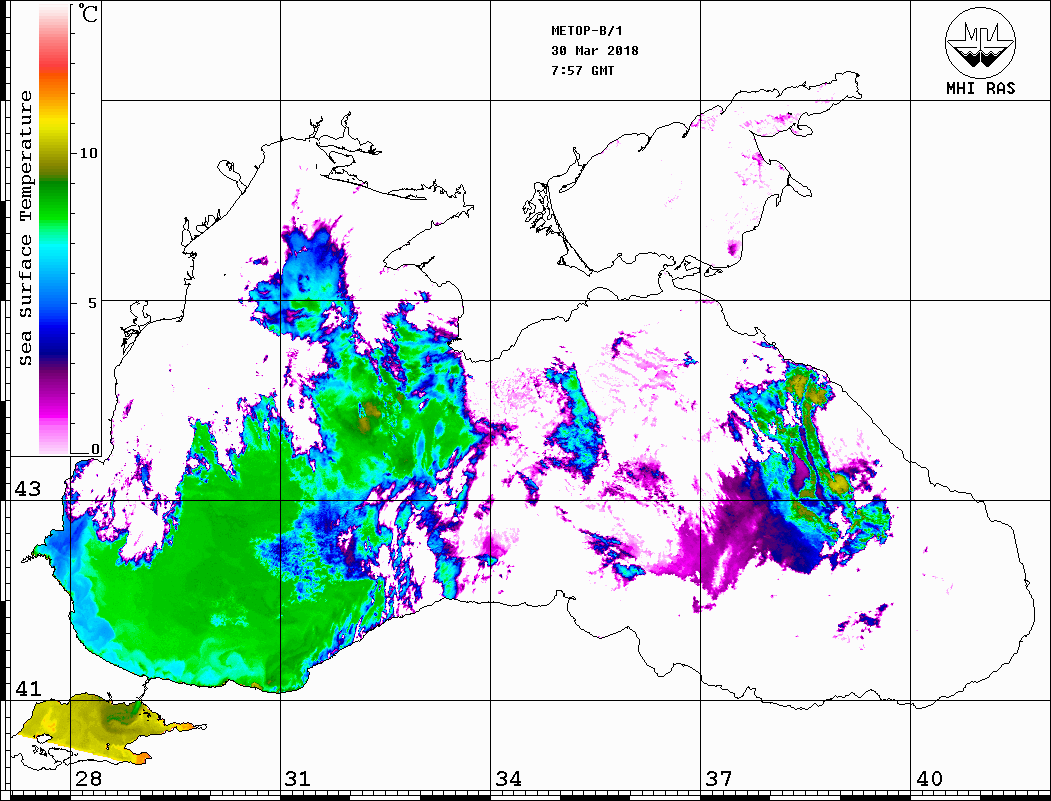Click the MHI RAS circular logo

pyautogui.click(x=980, y=42)
